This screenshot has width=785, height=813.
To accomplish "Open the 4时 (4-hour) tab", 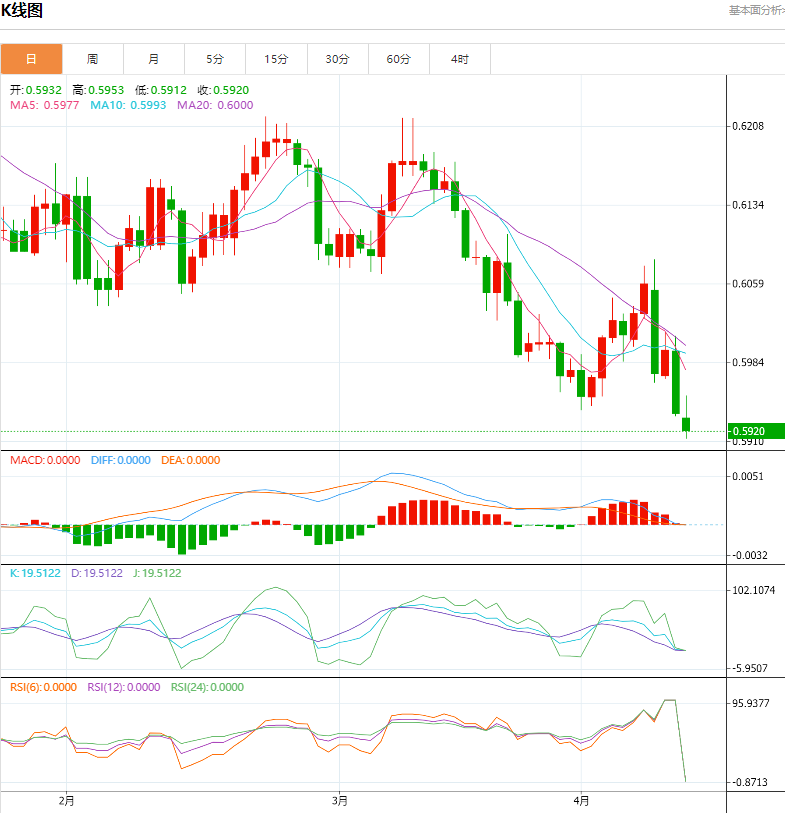I will (x=459, y=60).
